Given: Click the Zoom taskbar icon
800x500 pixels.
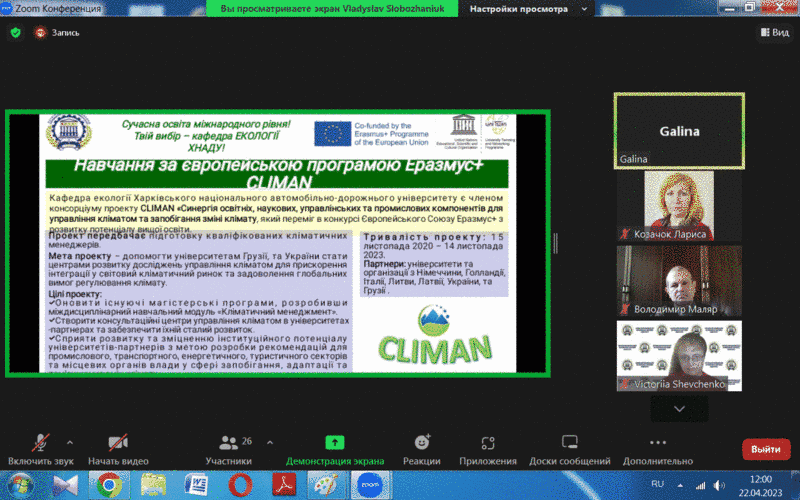Looking at the screenshot, I should point(370,485).
